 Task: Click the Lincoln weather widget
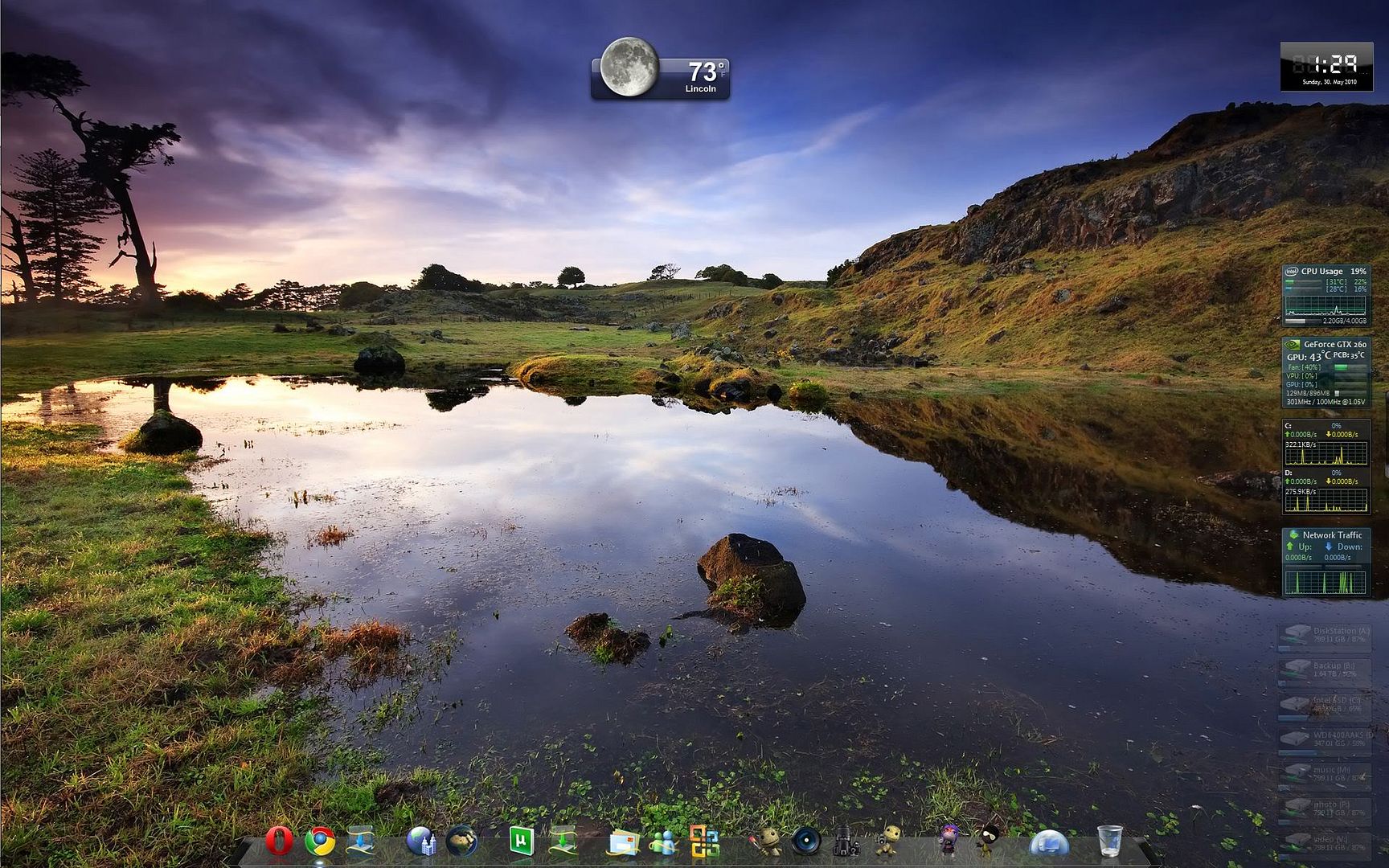tap(661, 70)
